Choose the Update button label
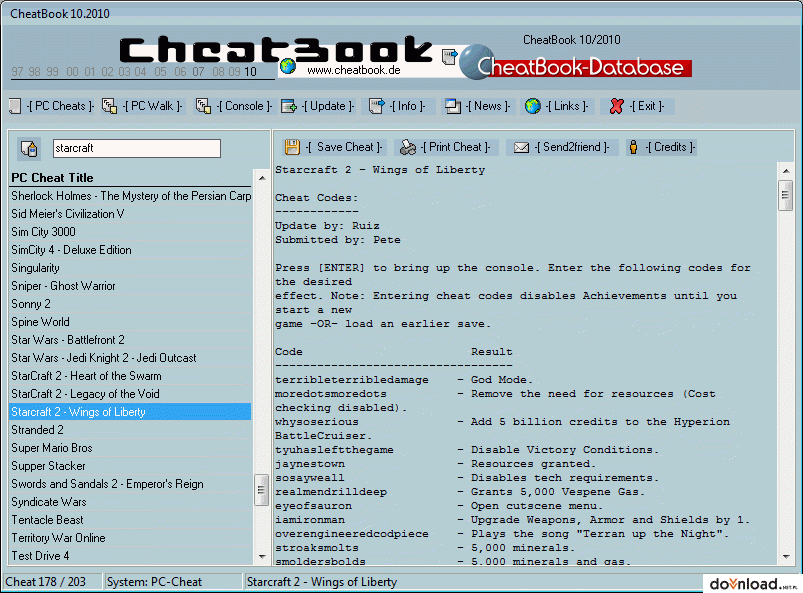Viewport: 803px width, 593px height. point(328,106)
